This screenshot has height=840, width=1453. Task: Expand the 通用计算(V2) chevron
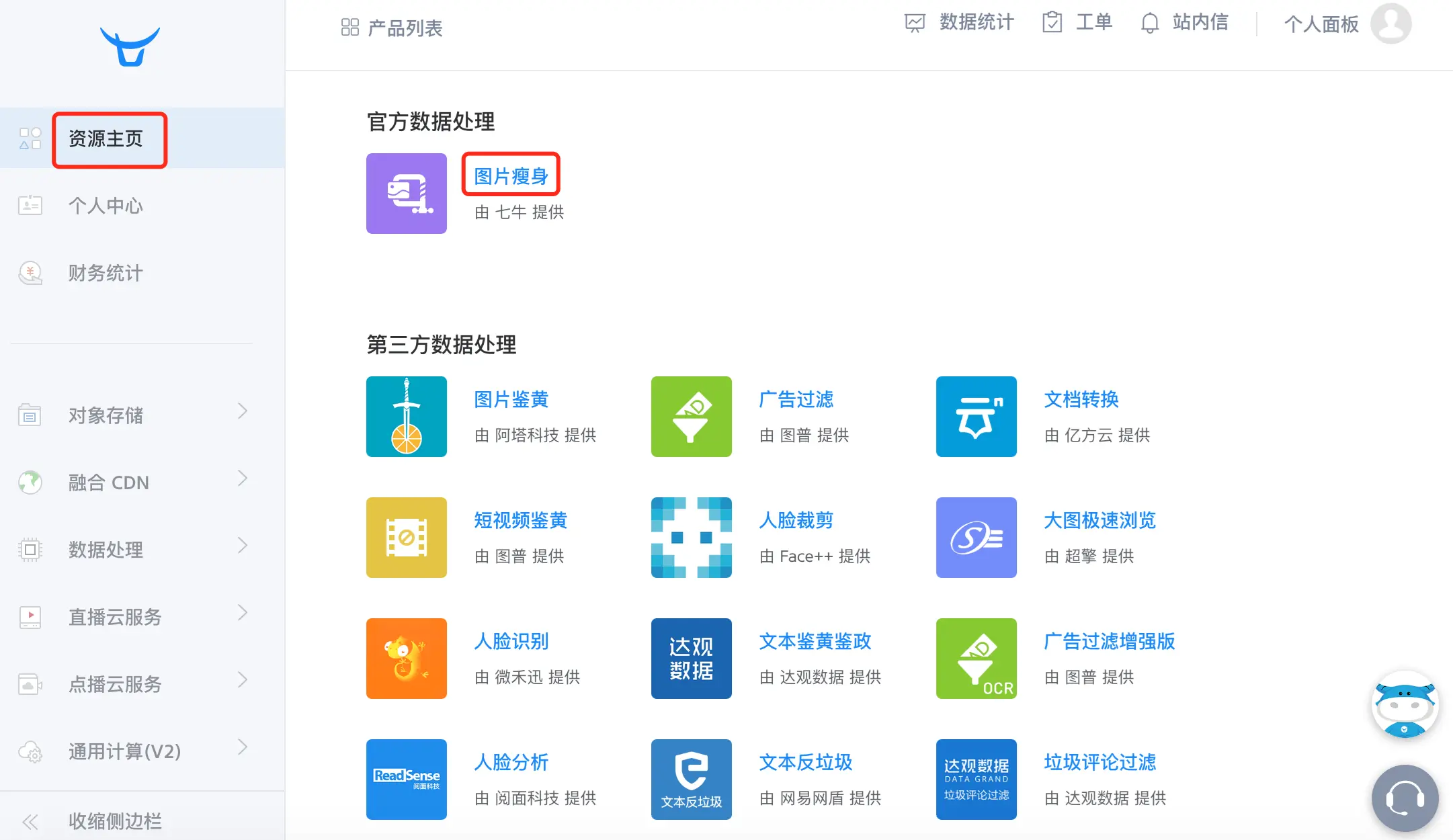click(x=243, y=747)
